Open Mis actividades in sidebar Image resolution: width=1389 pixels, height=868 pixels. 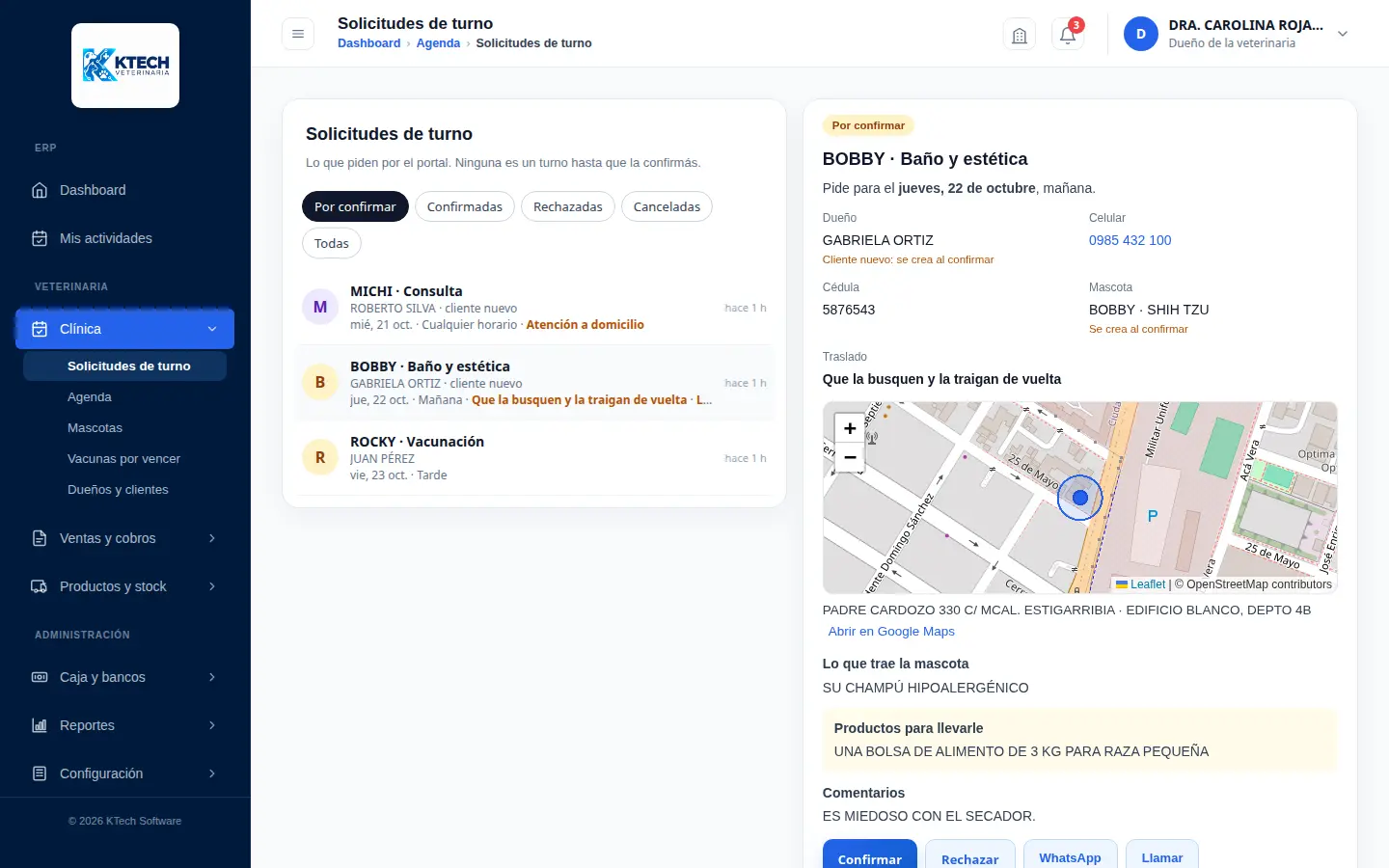click(x=125, y=238)
